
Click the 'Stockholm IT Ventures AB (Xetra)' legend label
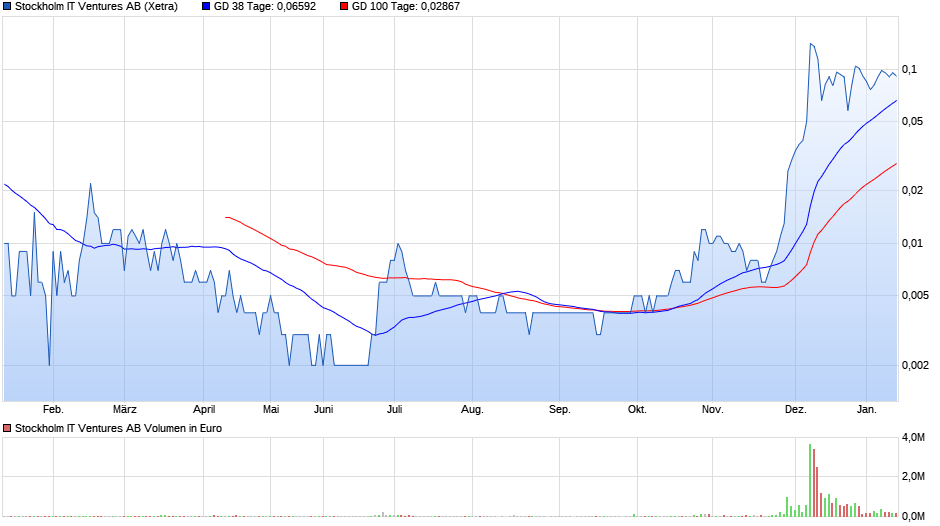[x=97, y=7]
